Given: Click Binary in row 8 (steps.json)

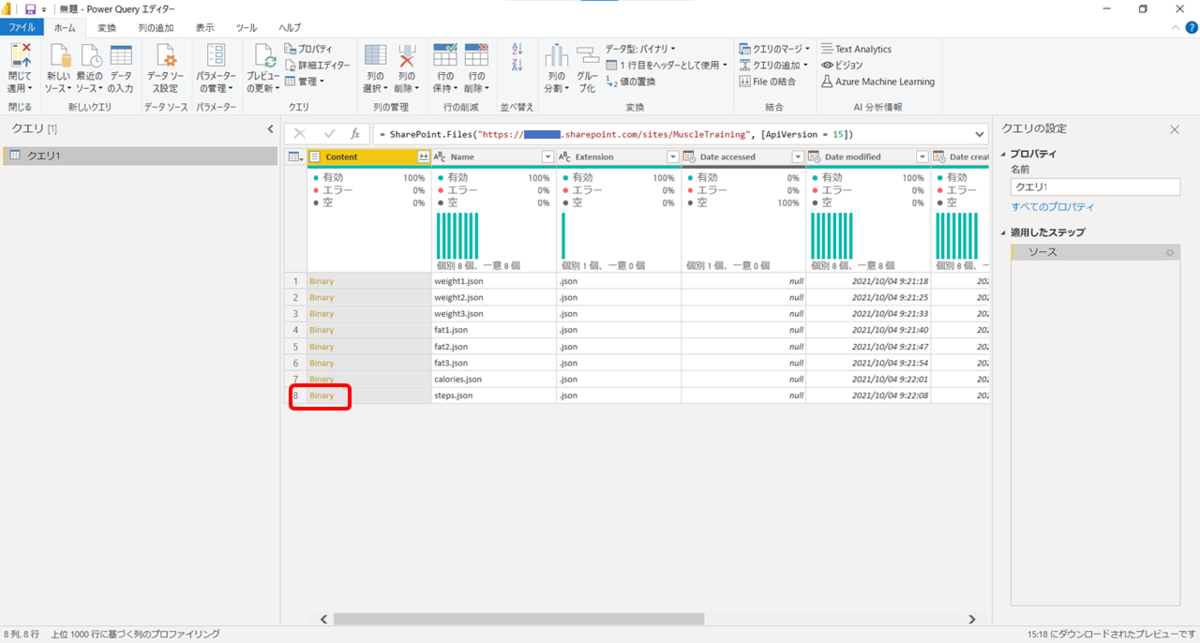Looking at the screenshot, I should tap(320, 396).
